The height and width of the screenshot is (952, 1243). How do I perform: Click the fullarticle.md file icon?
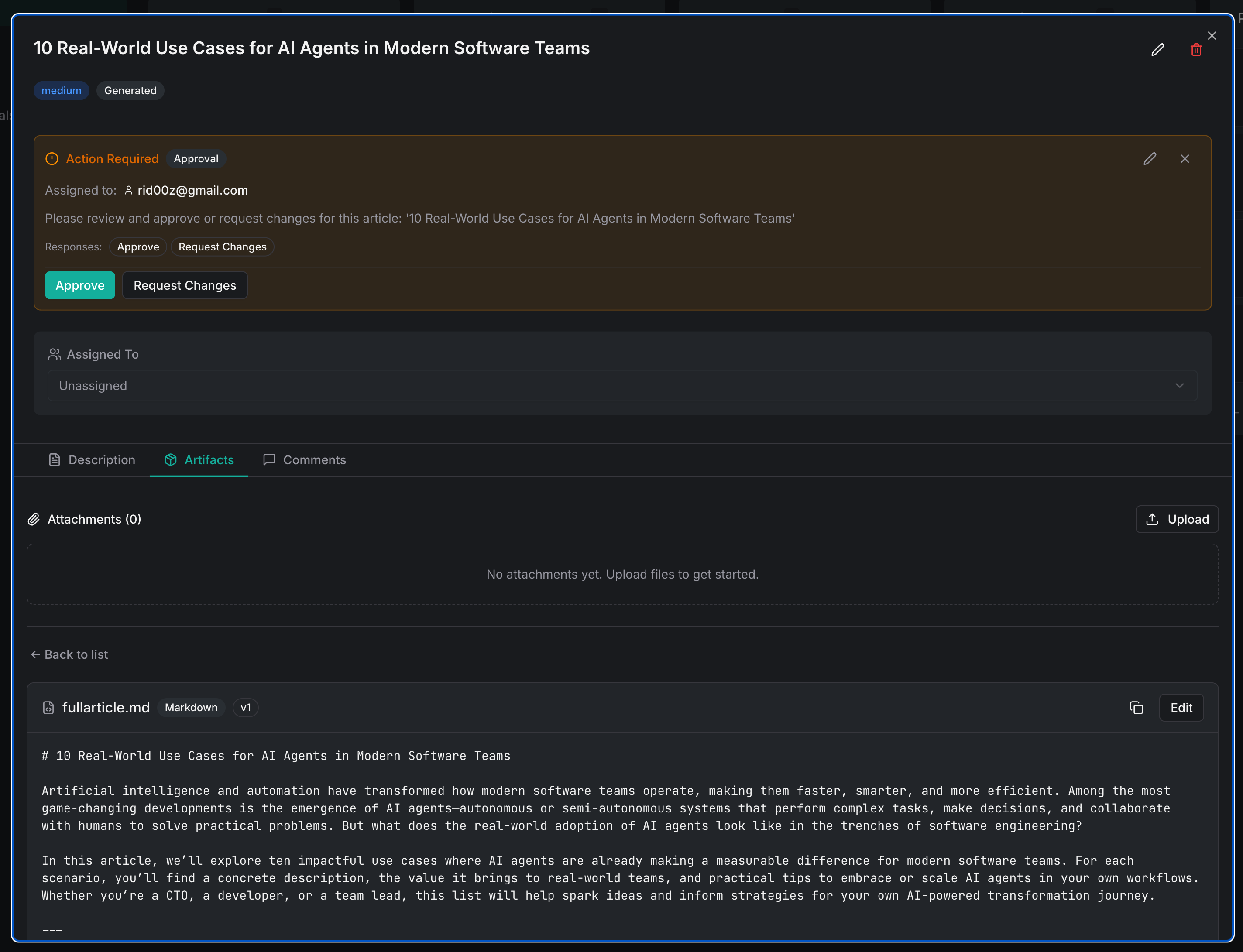coord(49,708)
